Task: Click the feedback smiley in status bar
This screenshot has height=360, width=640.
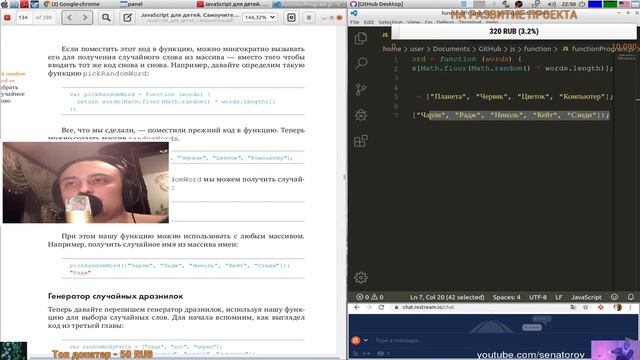Action: click(x=615, y=297)
